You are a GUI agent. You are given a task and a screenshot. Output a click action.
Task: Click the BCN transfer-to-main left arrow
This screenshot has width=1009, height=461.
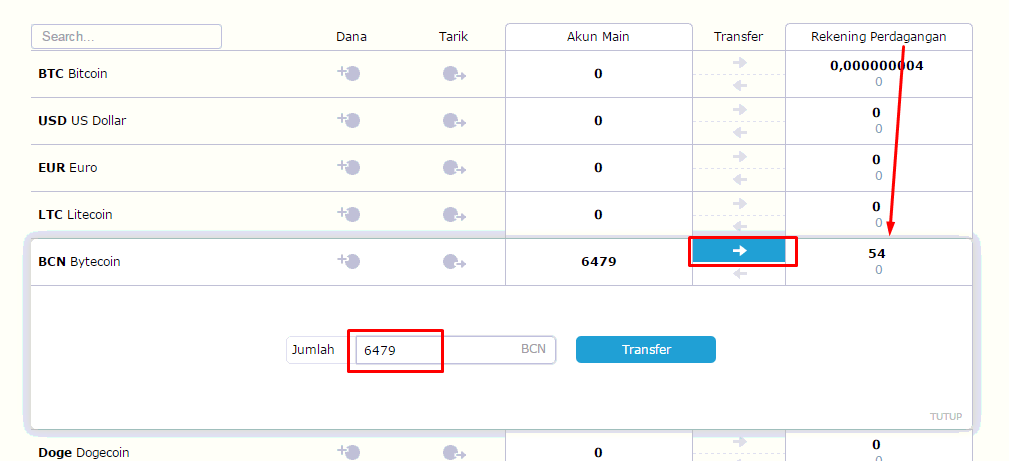[x=739, y=274]
